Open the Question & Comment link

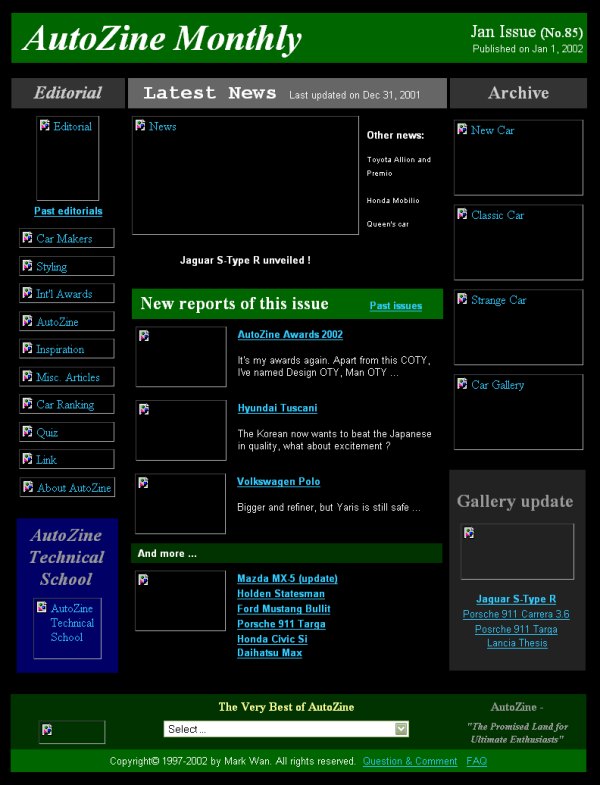(410, 761)
